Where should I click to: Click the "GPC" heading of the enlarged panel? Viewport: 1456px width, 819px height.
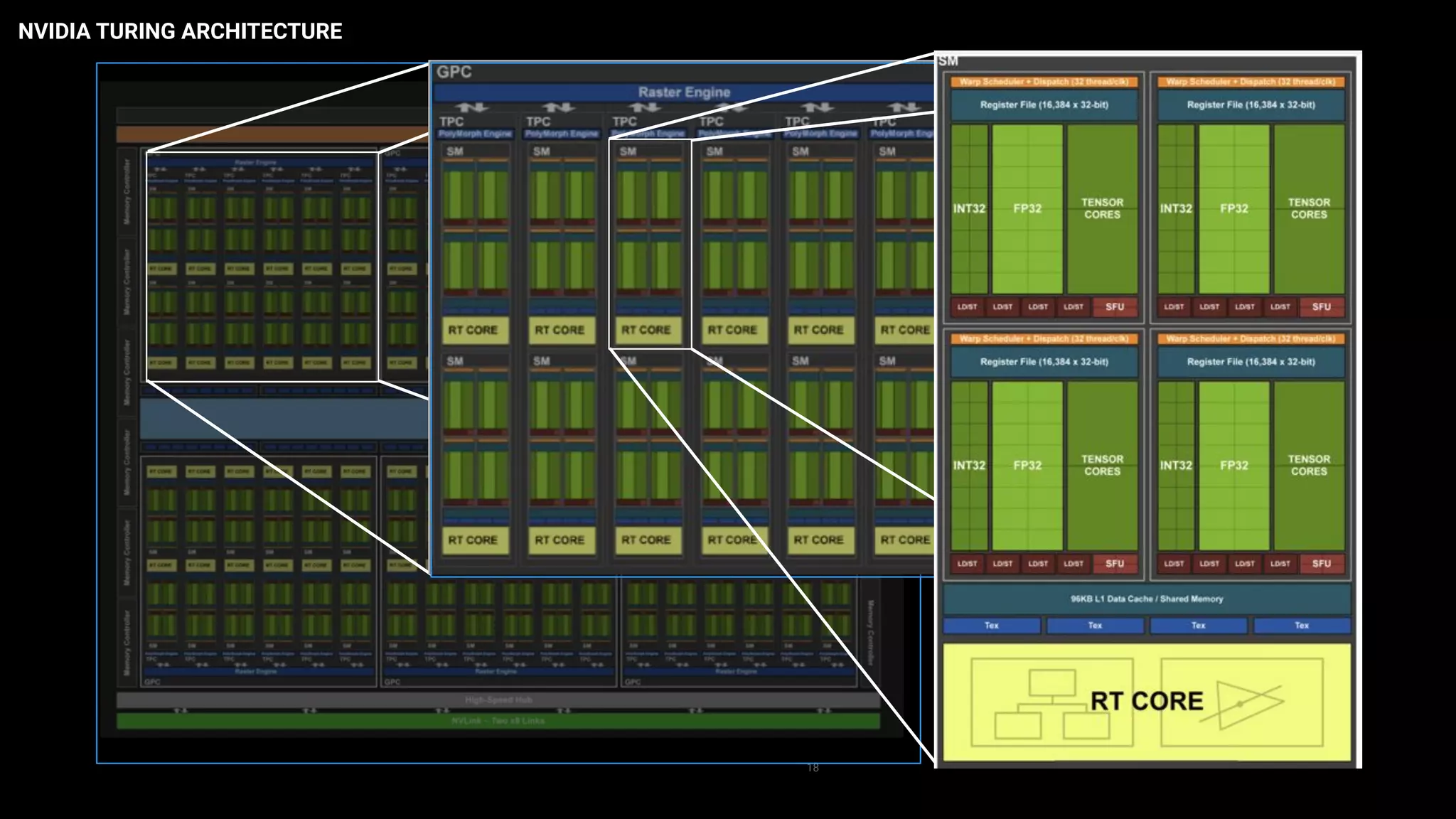point(454,72)
